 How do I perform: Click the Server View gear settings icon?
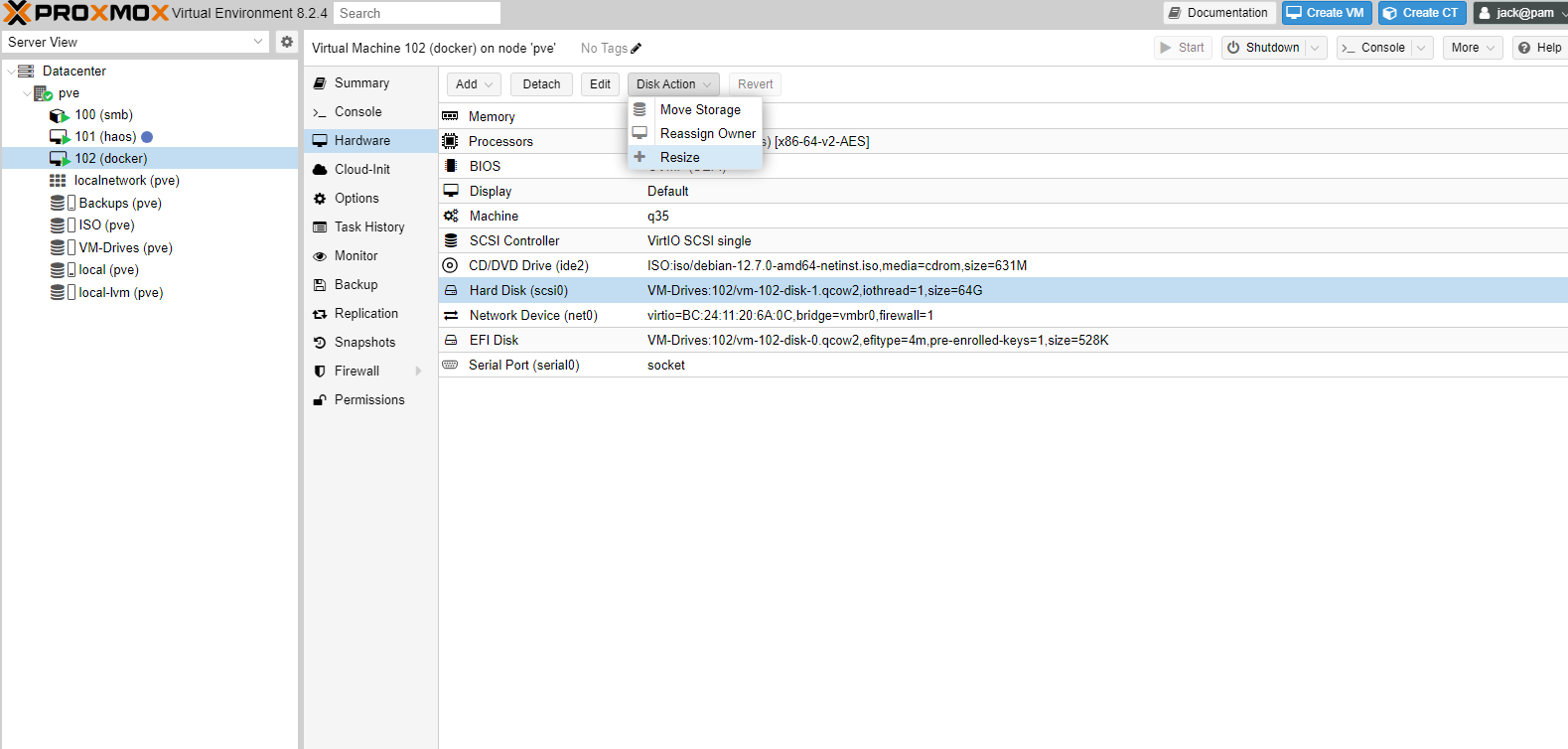287,42
